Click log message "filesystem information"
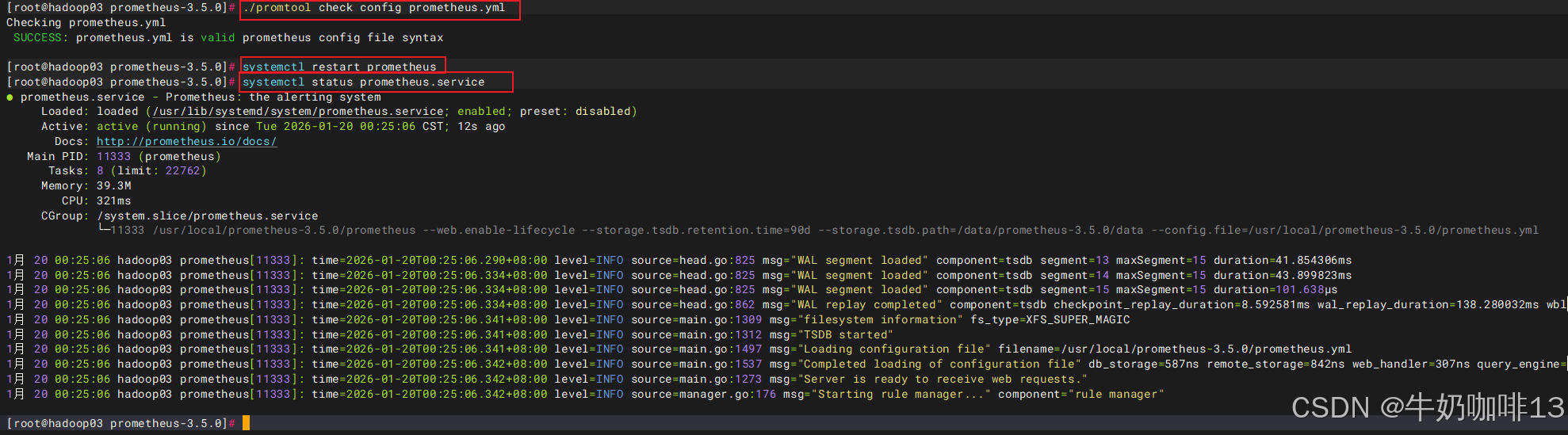The height and width of the screenshot is (435, 1568). (x=880, y=319)
